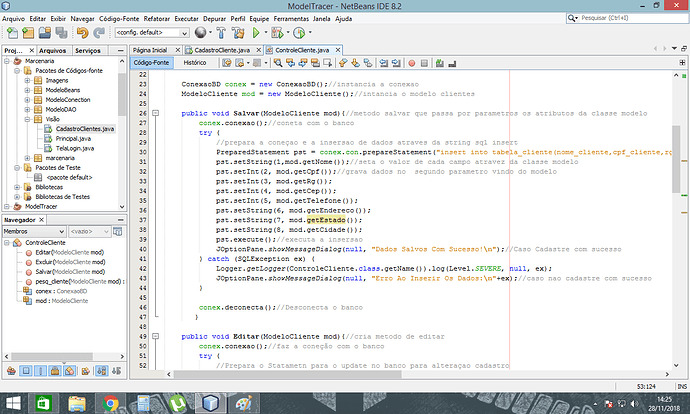Toggle Fully Qualified Names in Navigator

point(85,371)
